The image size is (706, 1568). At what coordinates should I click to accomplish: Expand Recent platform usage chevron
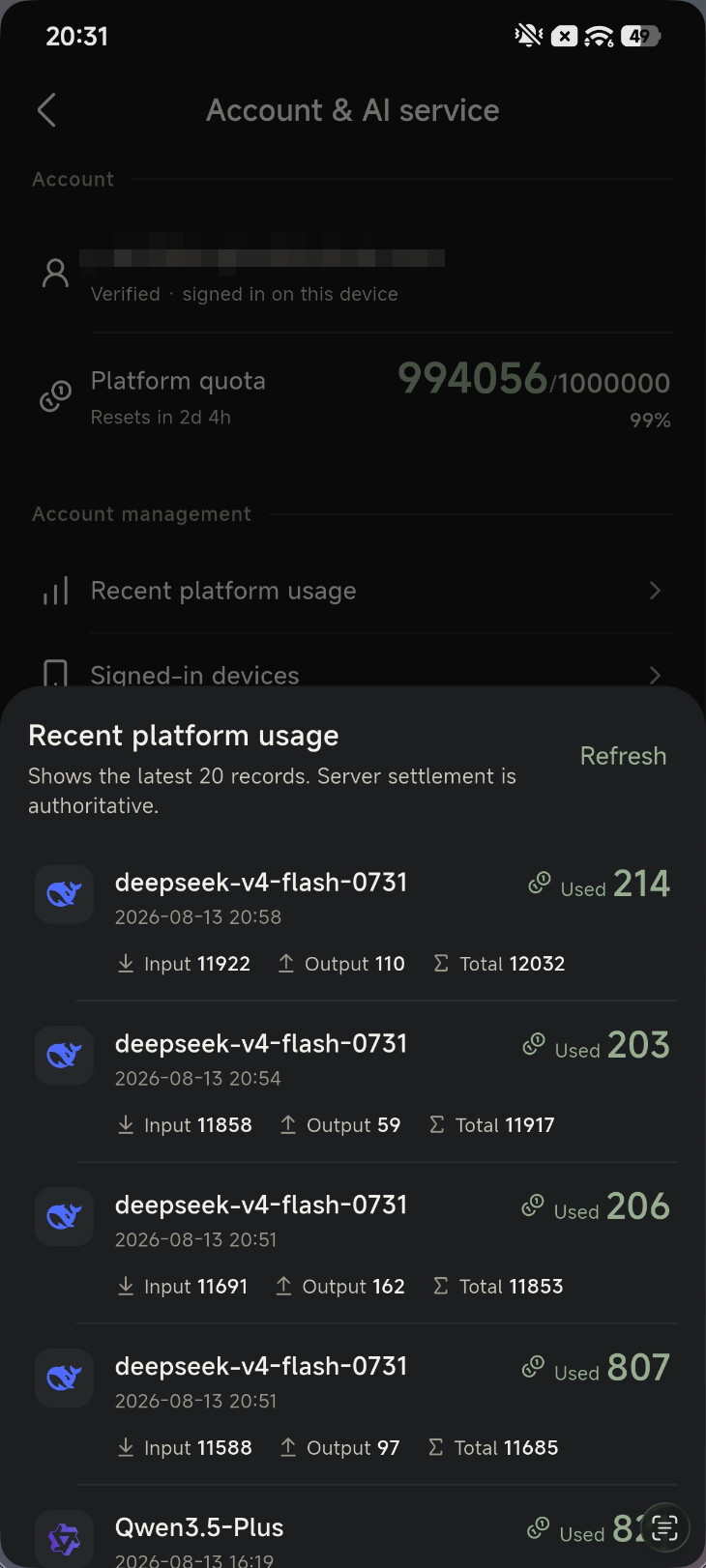click(656, 591)
